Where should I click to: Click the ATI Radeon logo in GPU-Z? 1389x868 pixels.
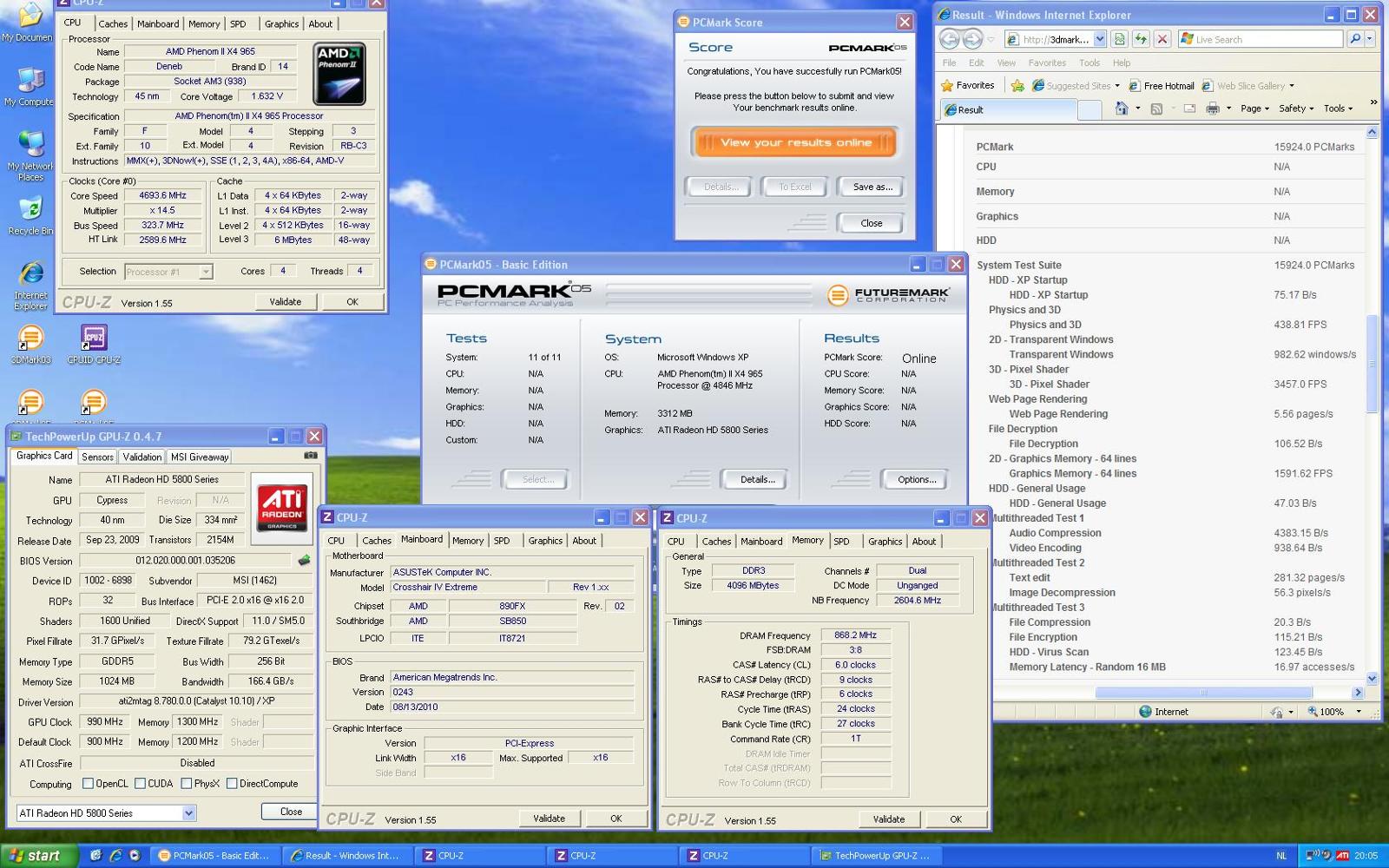[x=282, y=507]
